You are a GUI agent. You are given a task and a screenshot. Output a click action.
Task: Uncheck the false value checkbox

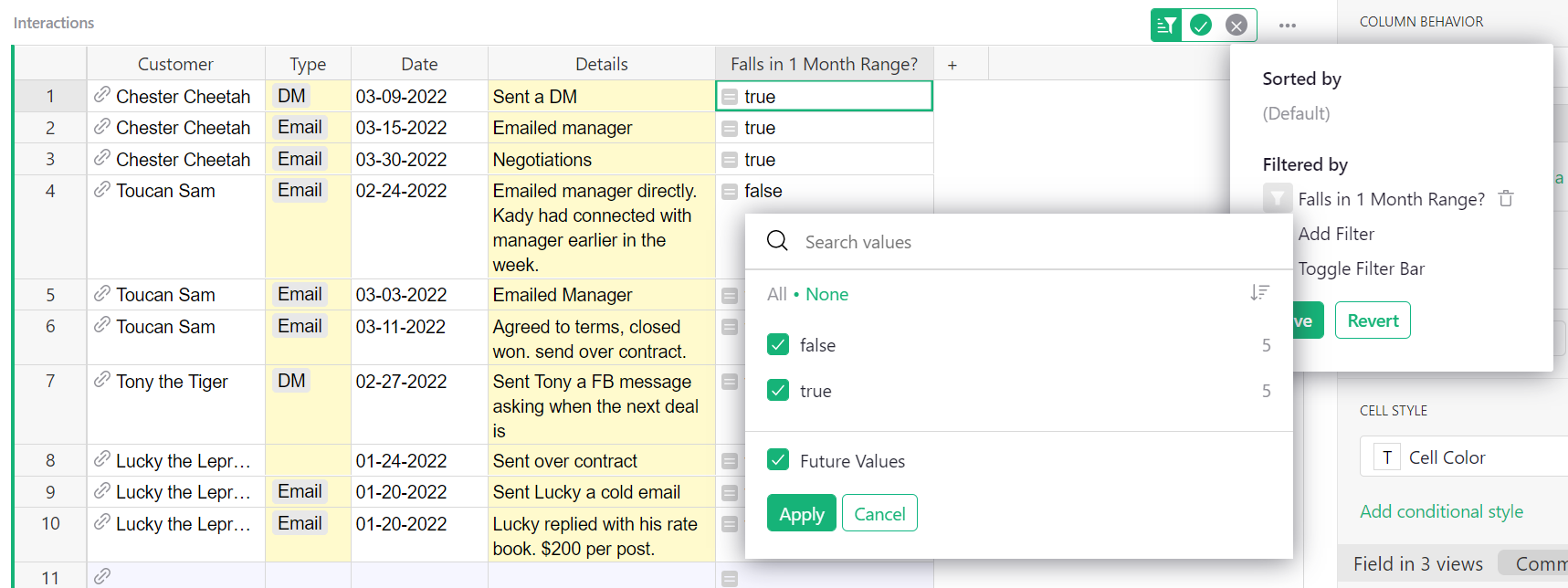(x=778, y=345)
